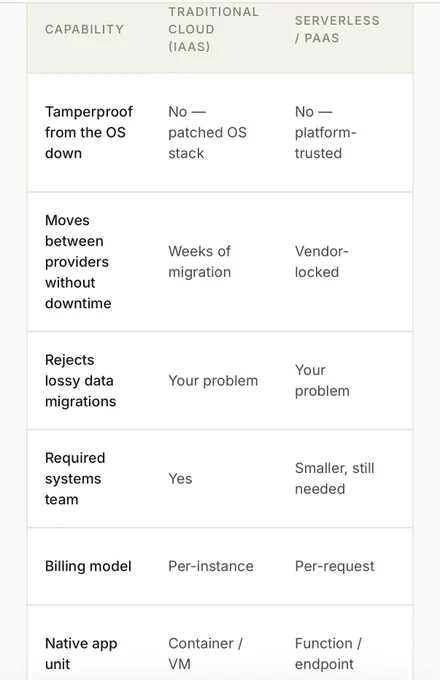Click the 'Function / endpoint' cell

(x=328, y=654)
